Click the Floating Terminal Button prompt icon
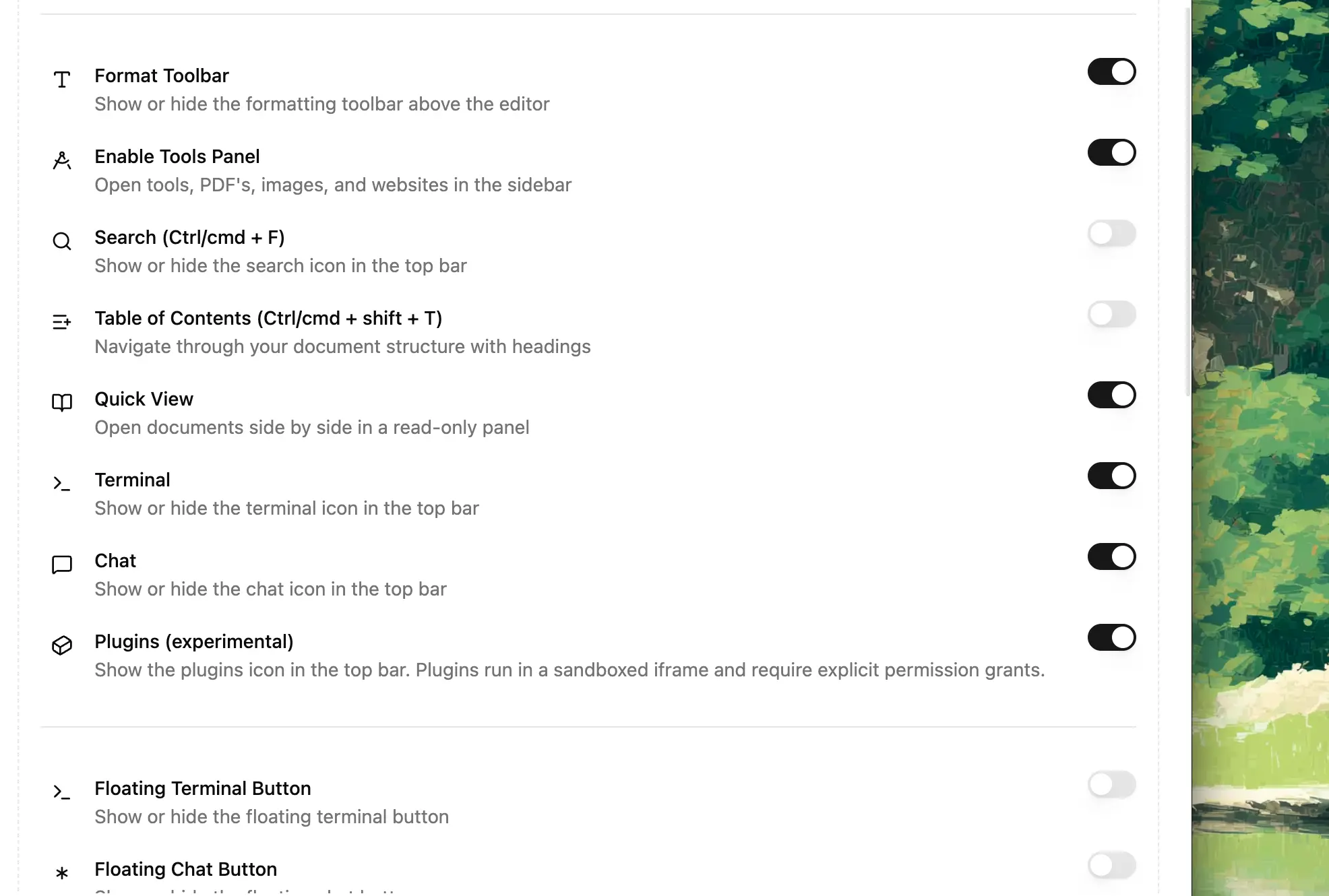The image size is (1329, 896). pyautogui.click(x=62, y=792)
